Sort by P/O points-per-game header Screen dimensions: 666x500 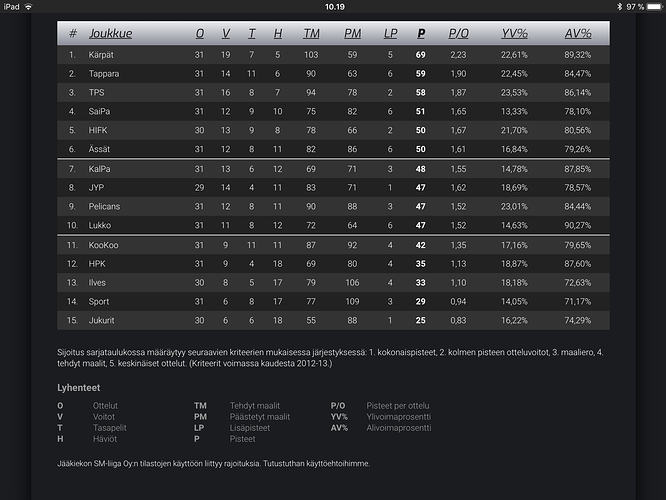coord(459,33)
